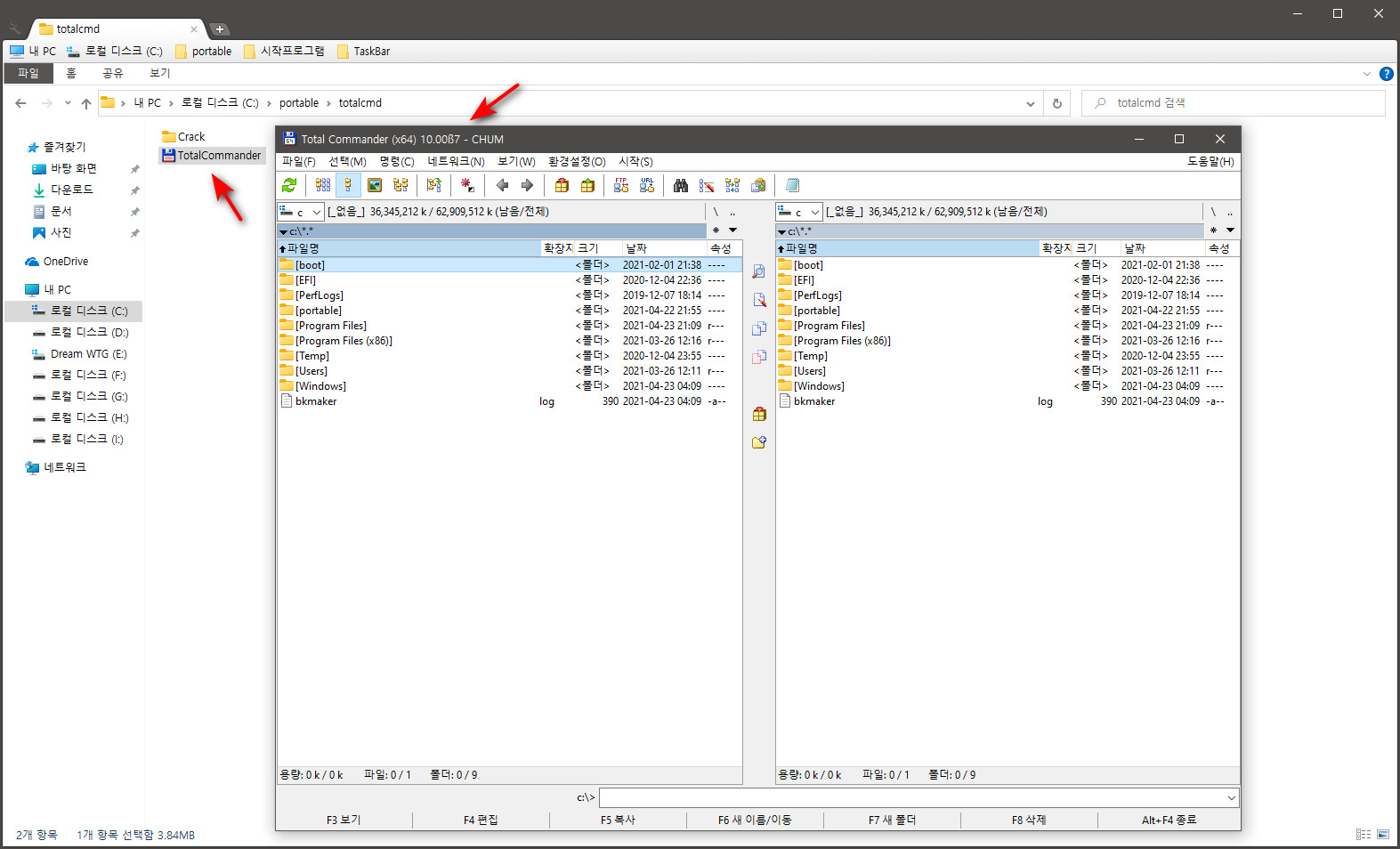Click the F8 삭제 button

click(1029, 821)
